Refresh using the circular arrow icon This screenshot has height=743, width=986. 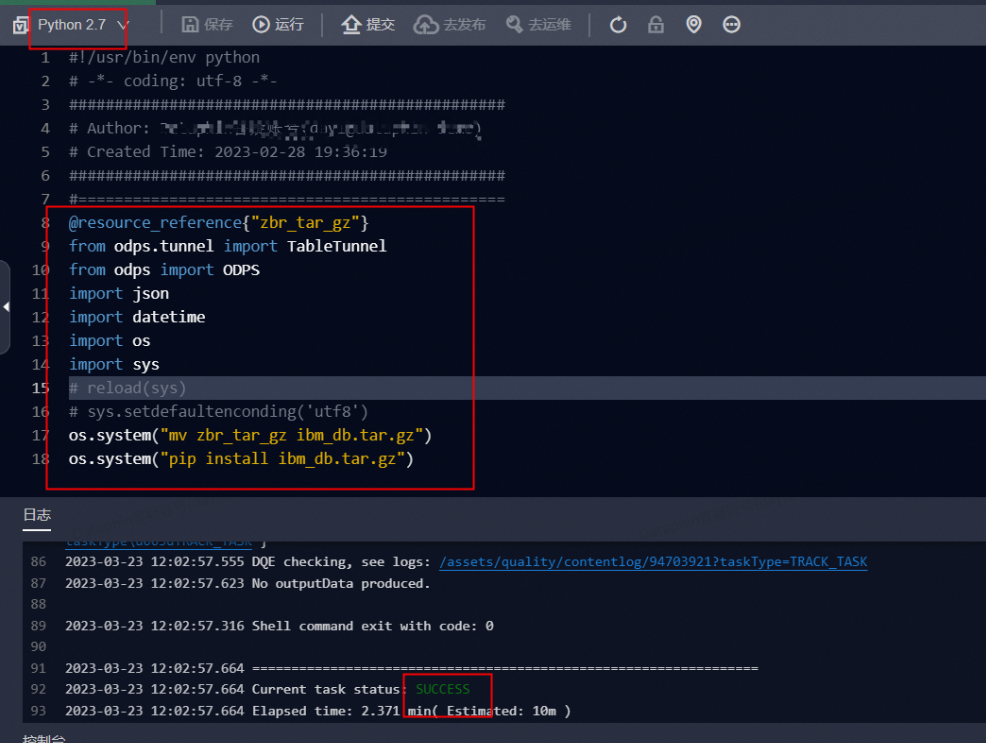coord(617,24)
